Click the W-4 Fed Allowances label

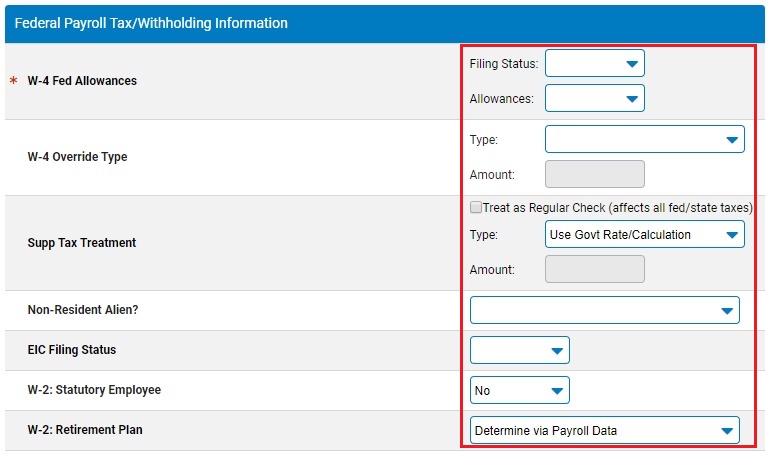(82, 81)
